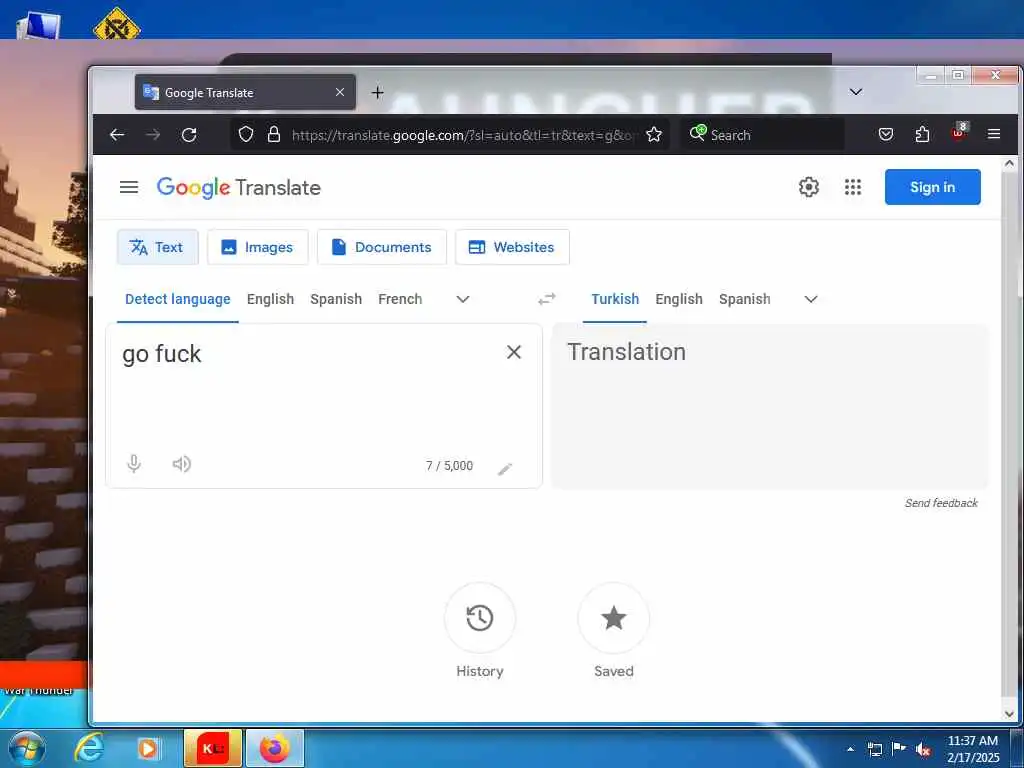The image size is (1024, 768).
Task: Switch to Images translation
Action: point(257,247)
